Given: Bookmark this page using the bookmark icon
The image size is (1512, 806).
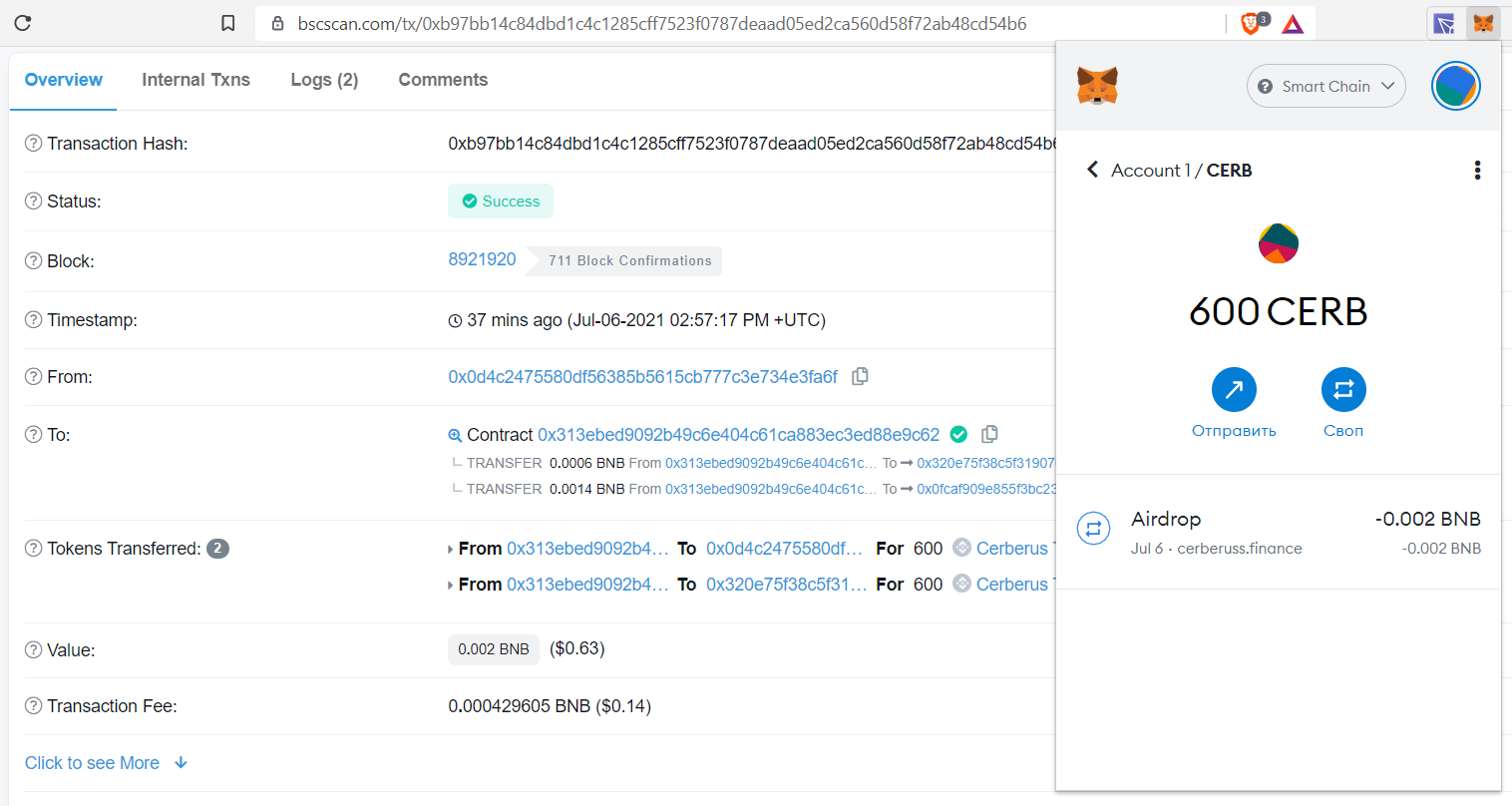Looking at the screenshot, I should [x=228, y=23].
